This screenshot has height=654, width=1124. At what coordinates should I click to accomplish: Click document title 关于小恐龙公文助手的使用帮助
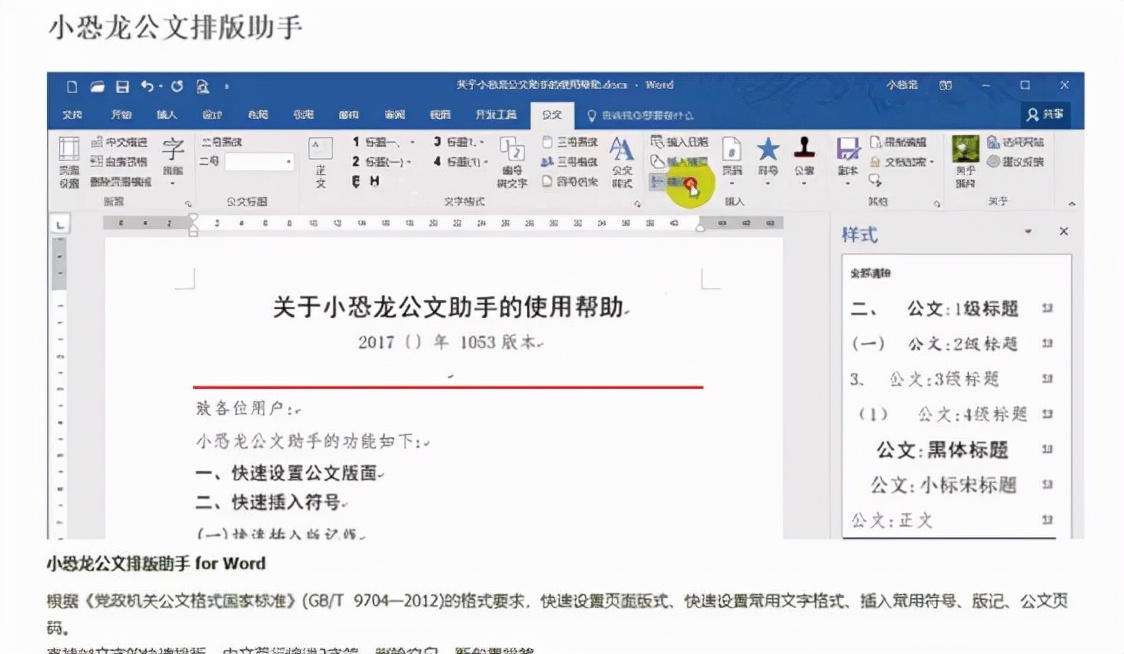[447, 308]
